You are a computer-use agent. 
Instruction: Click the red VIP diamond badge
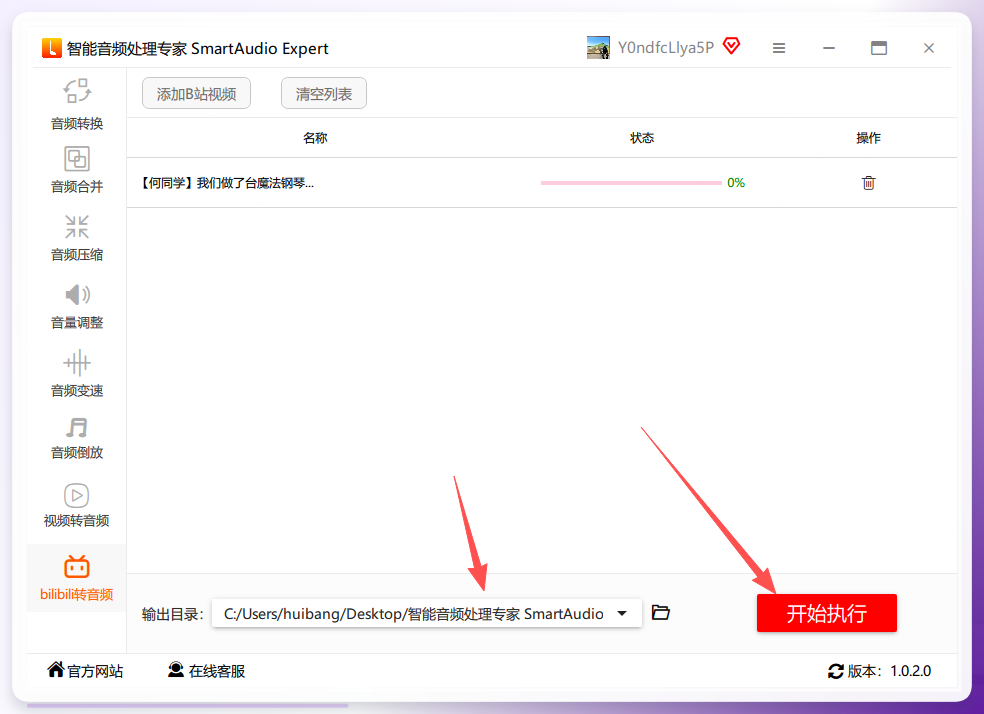732,46
